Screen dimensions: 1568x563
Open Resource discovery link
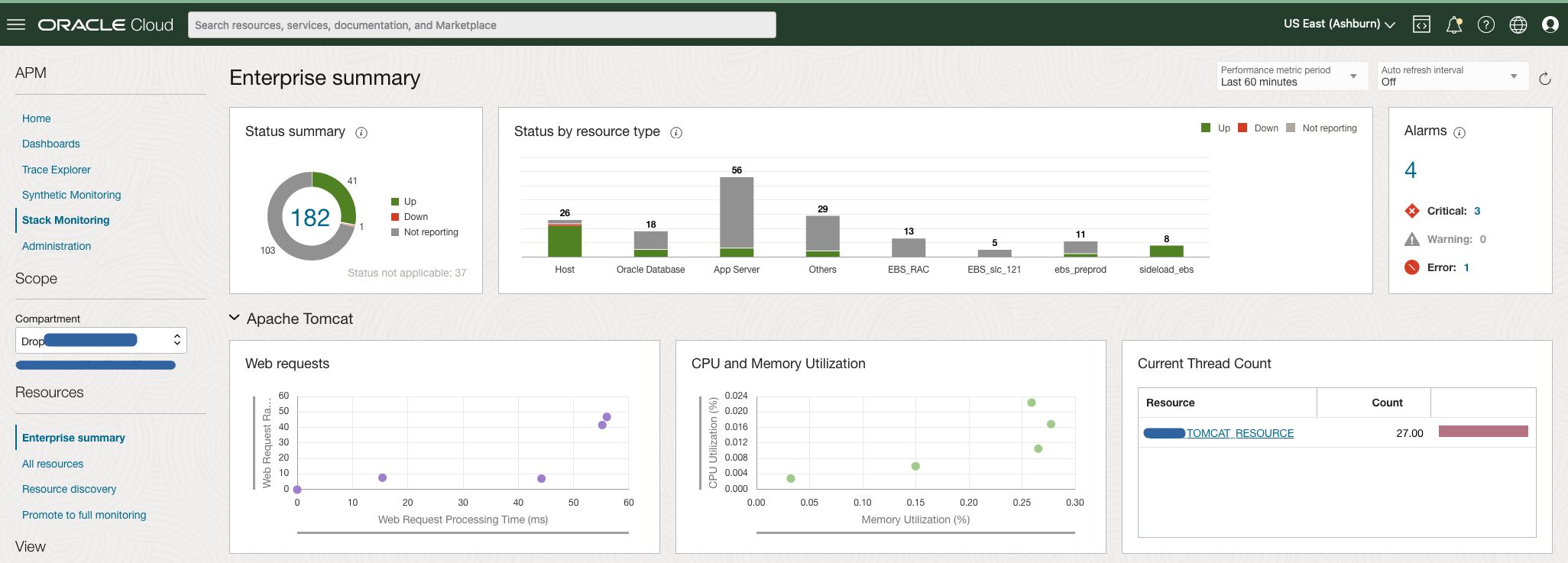click(70, 489)
